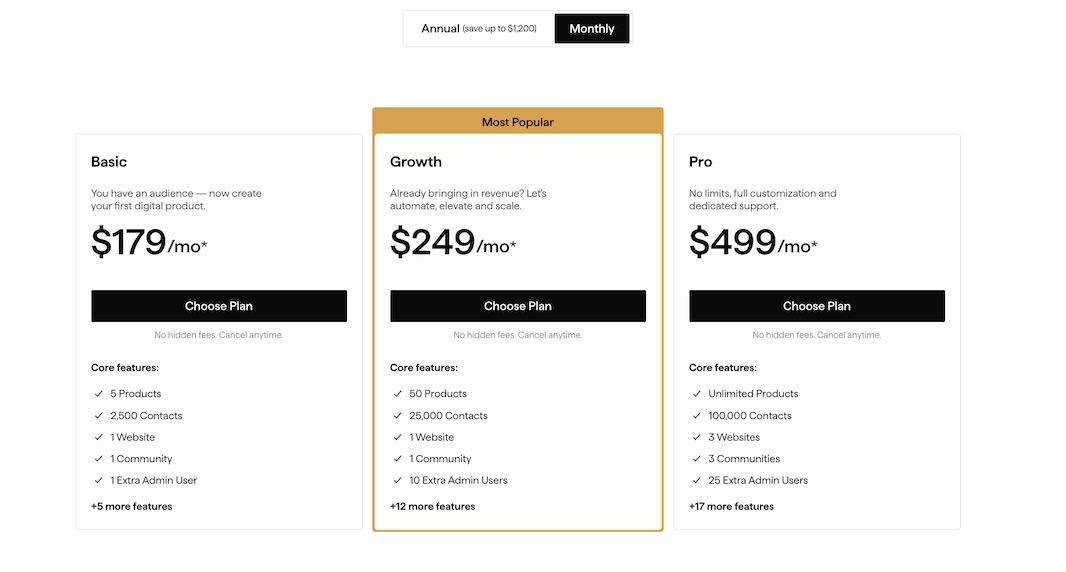Switch billing to Annual

pos(478,29)
